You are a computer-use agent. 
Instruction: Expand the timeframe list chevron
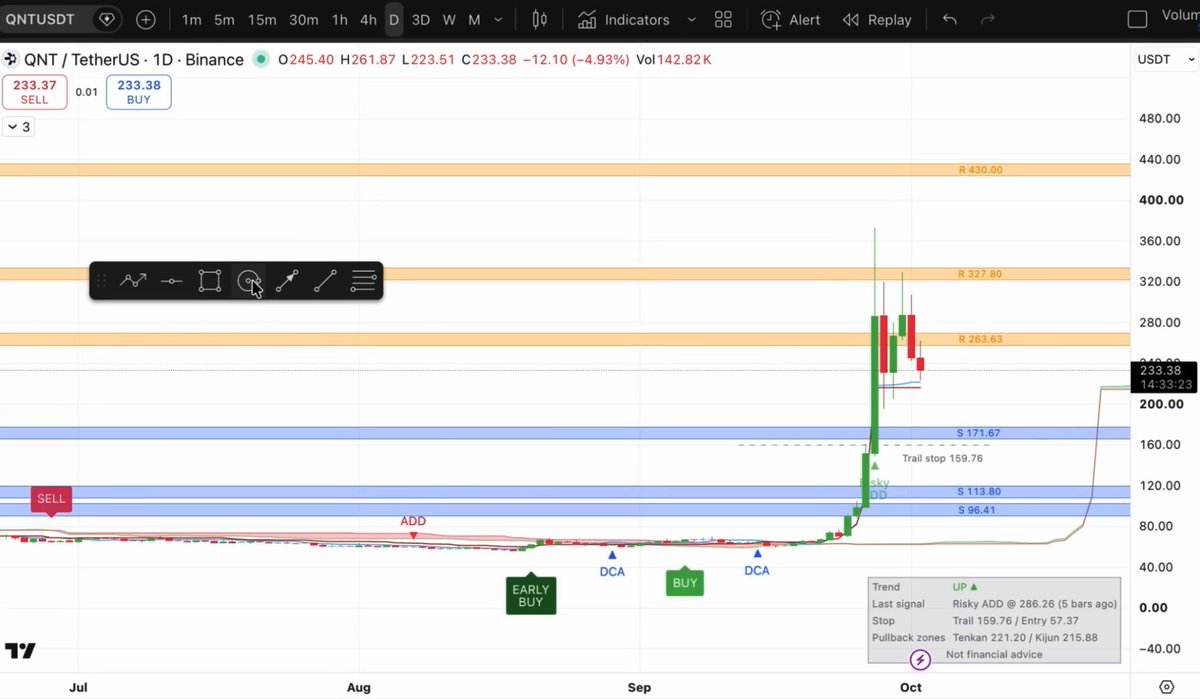tap(498, 19)
